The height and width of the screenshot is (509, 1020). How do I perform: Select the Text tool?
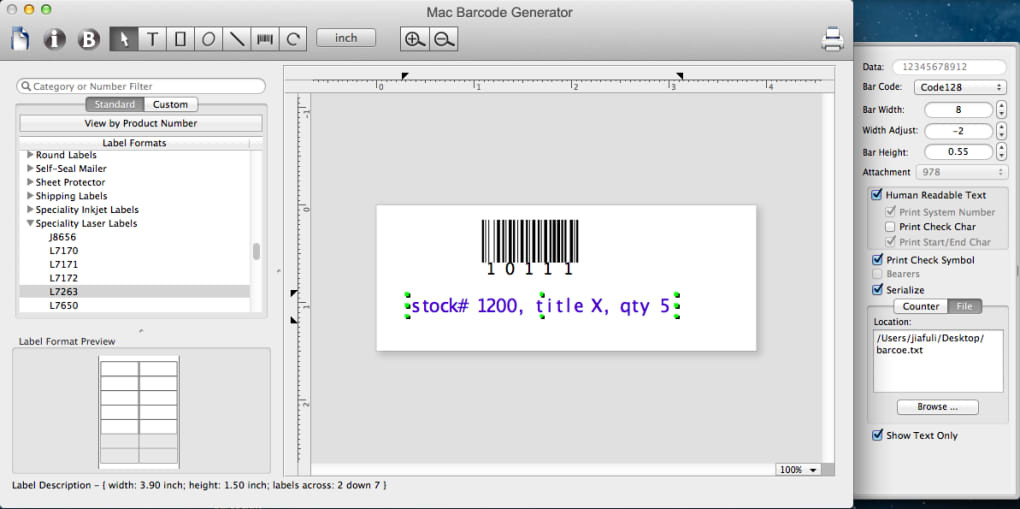point(152,39)
